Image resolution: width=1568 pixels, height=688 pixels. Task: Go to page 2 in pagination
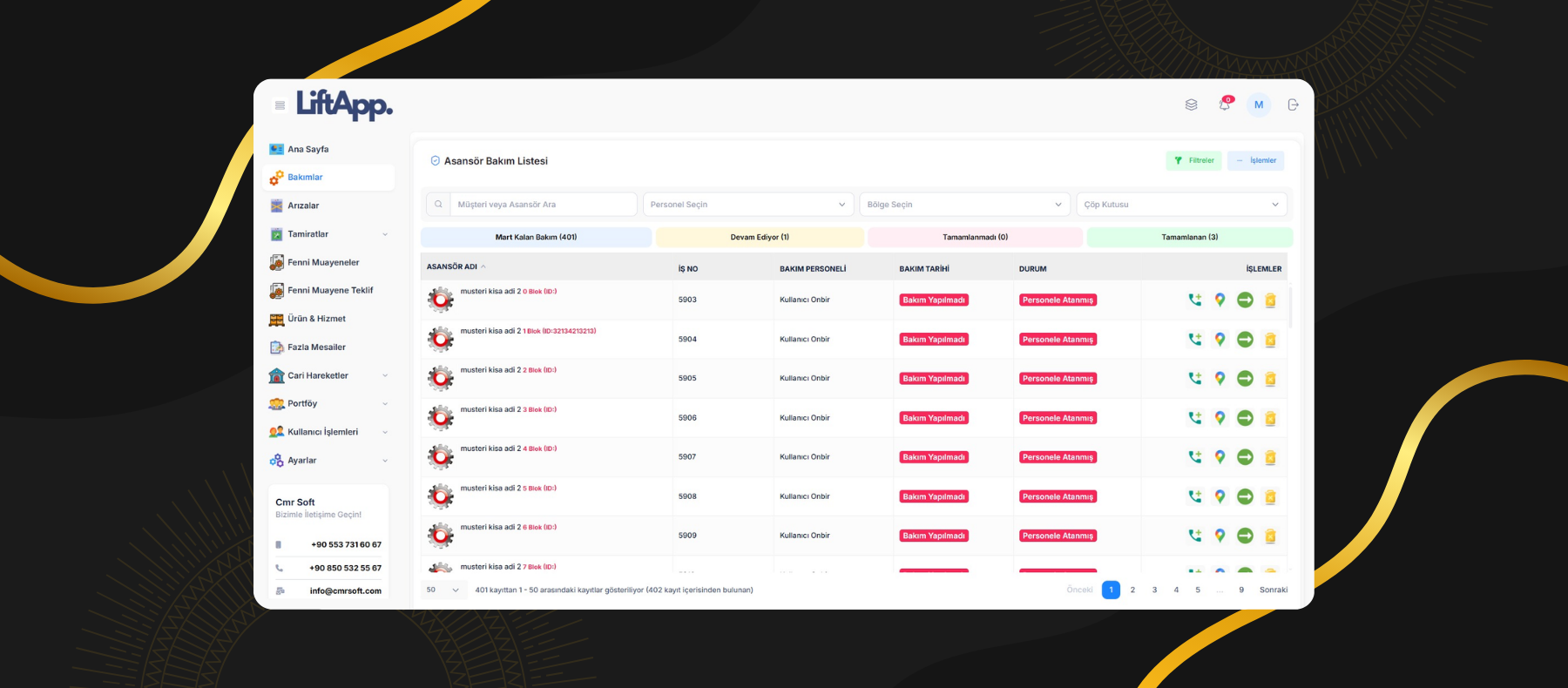[1132, 590]
